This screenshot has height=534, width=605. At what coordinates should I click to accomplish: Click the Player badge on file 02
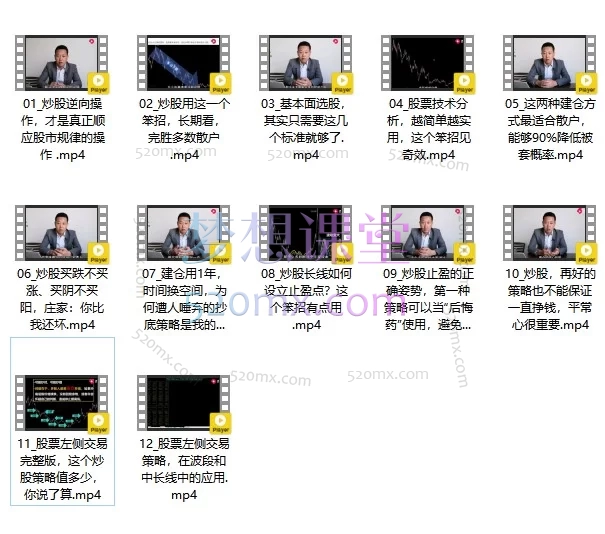coord(220,83)
